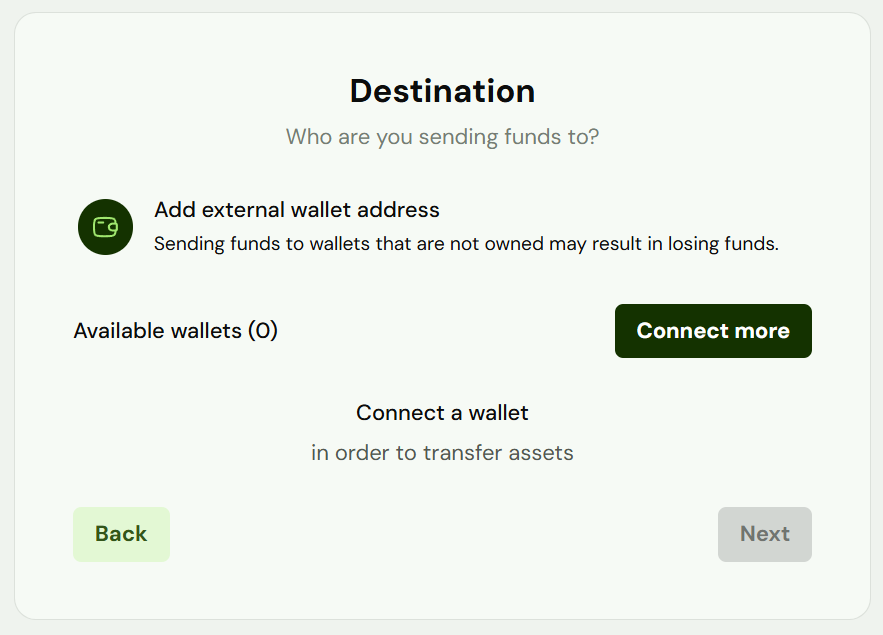Click 'in order to transfer assets' text

click(x=442, y=453)
